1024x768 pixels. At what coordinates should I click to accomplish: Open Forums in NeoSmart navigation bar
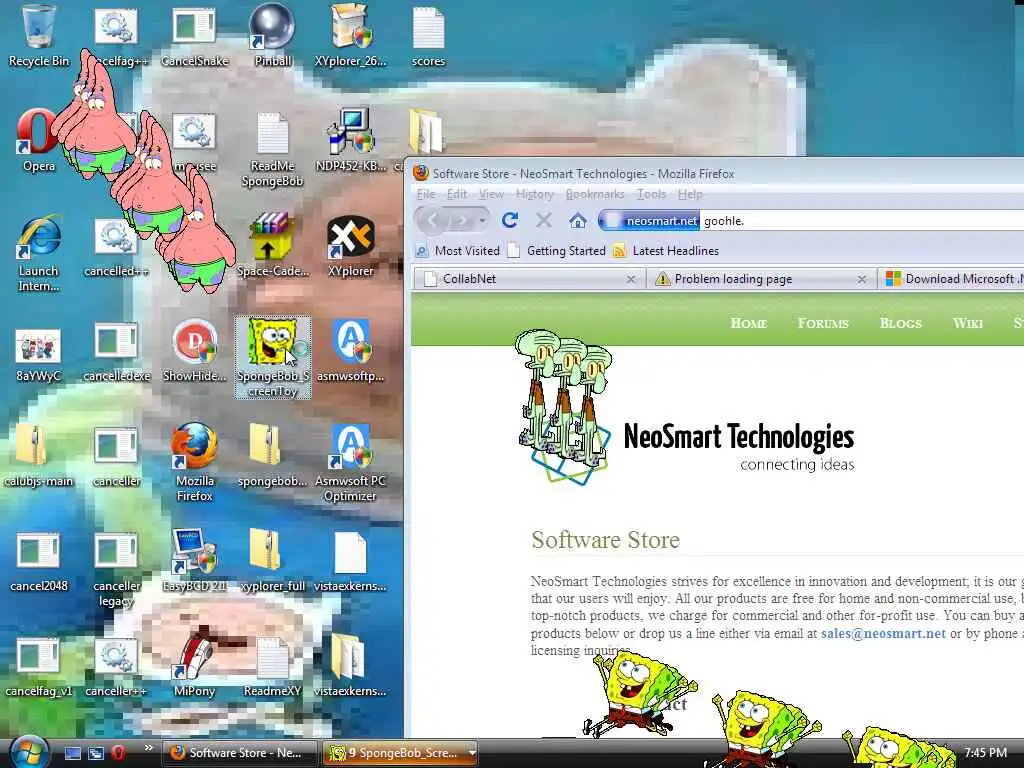(823, 323)
